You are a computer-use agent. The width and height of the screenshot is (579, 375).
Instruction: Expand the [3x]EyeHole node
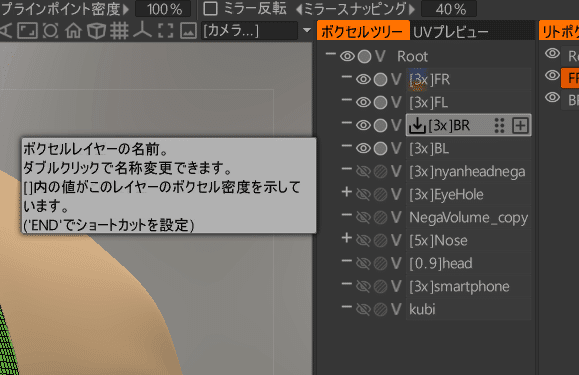[x=346, y=192]
